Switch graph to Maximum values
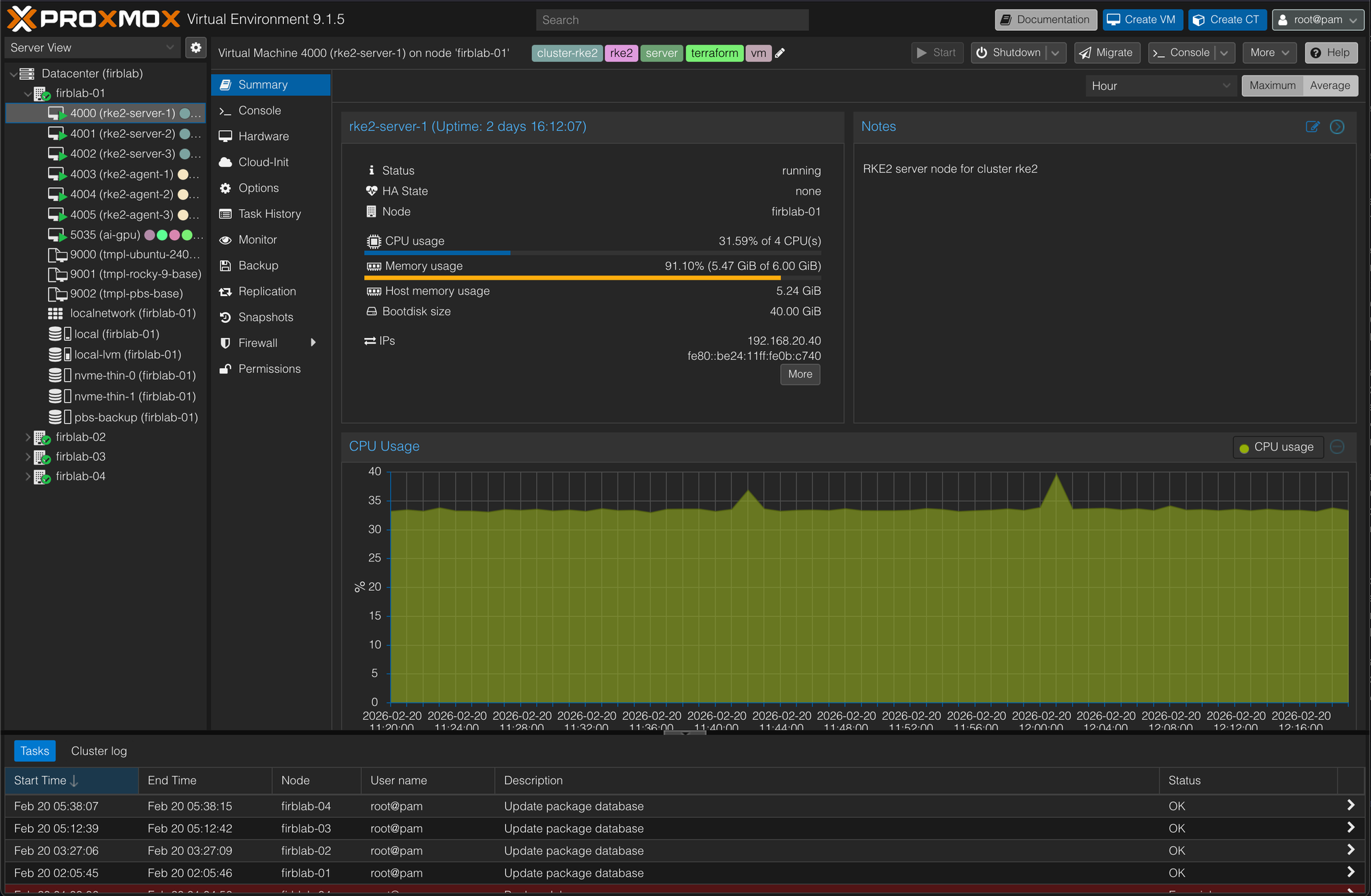Image resolution: width=1371 pixels, height=896 pixels. 1272,86
